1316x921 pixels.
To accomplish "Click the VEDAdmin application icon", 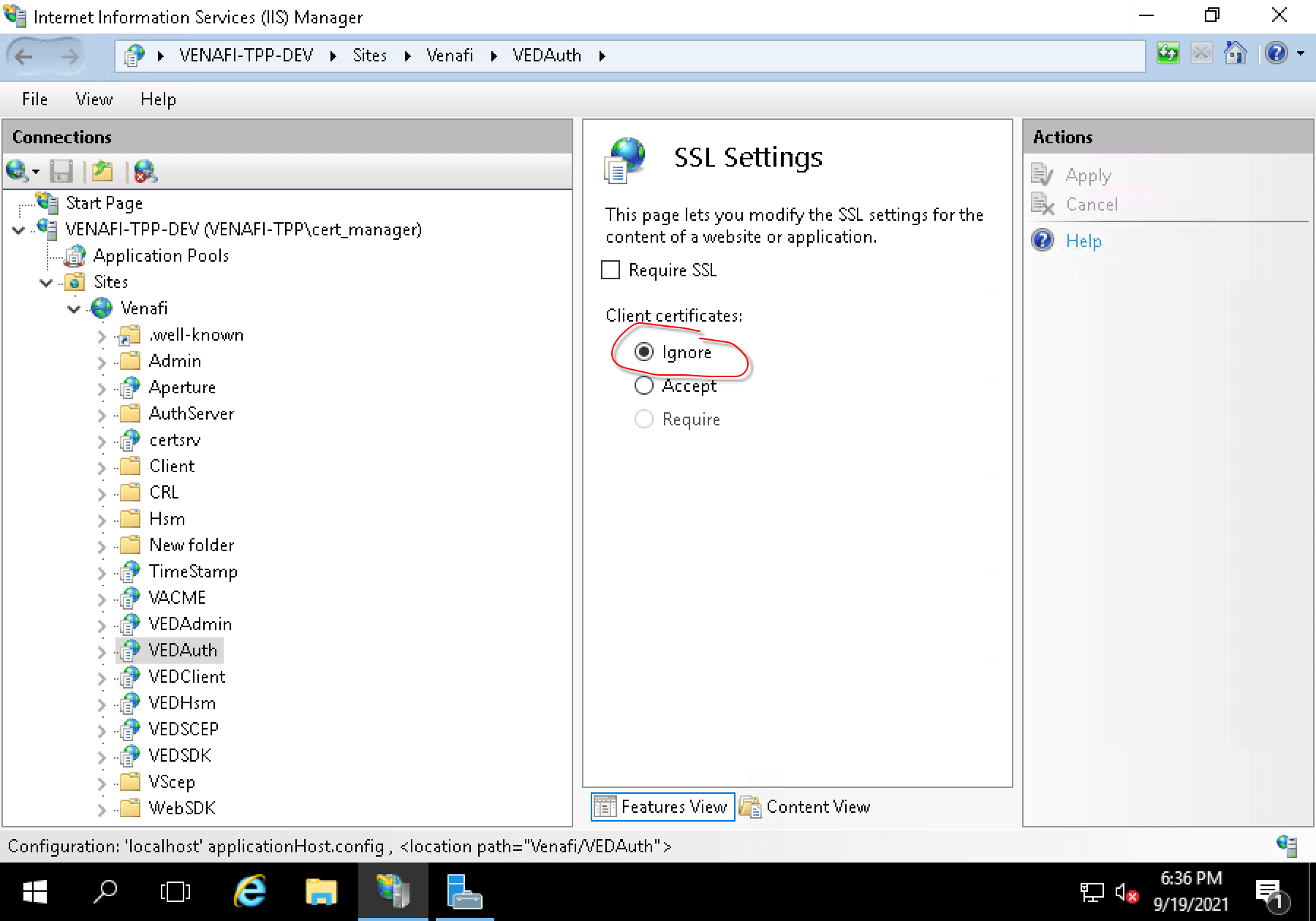I will tap(130, 624).
